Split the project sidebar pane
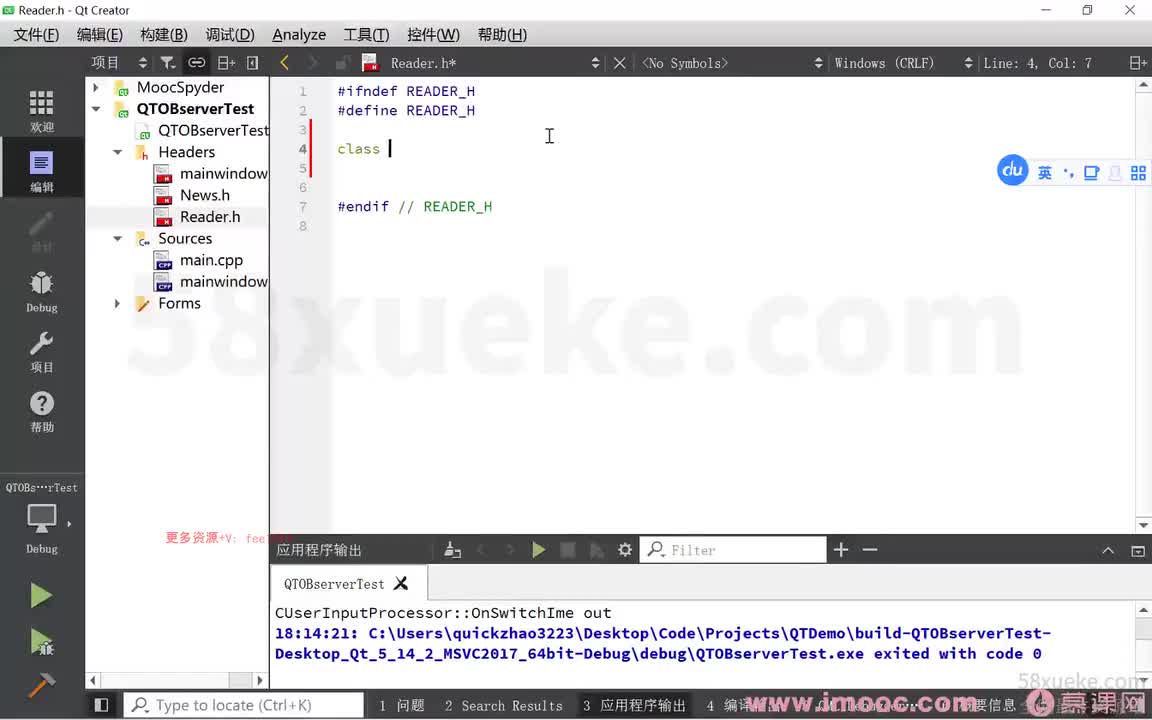 pyautogui.click(x=226, y=63)
